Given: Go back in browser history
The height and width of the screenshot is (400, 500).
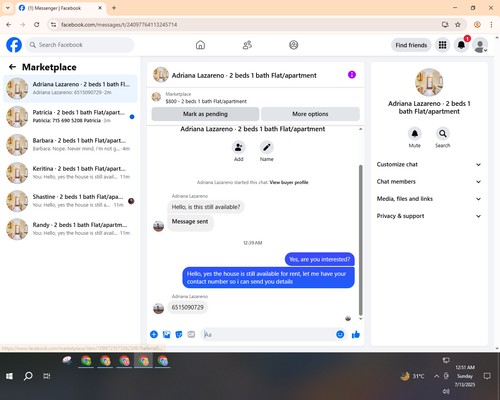Looking at the screenshot, I should 9,25.
